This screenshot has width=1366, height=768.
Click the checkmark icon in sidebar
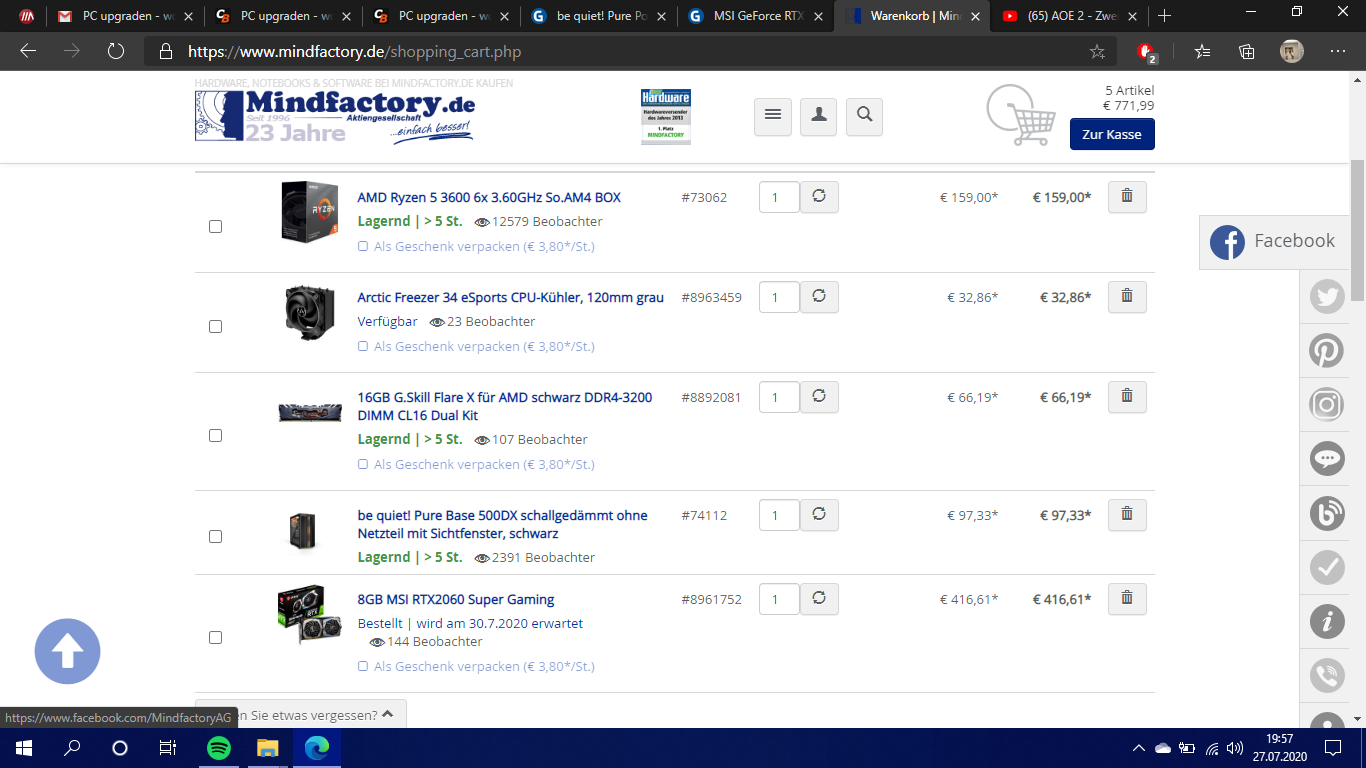1327,567
